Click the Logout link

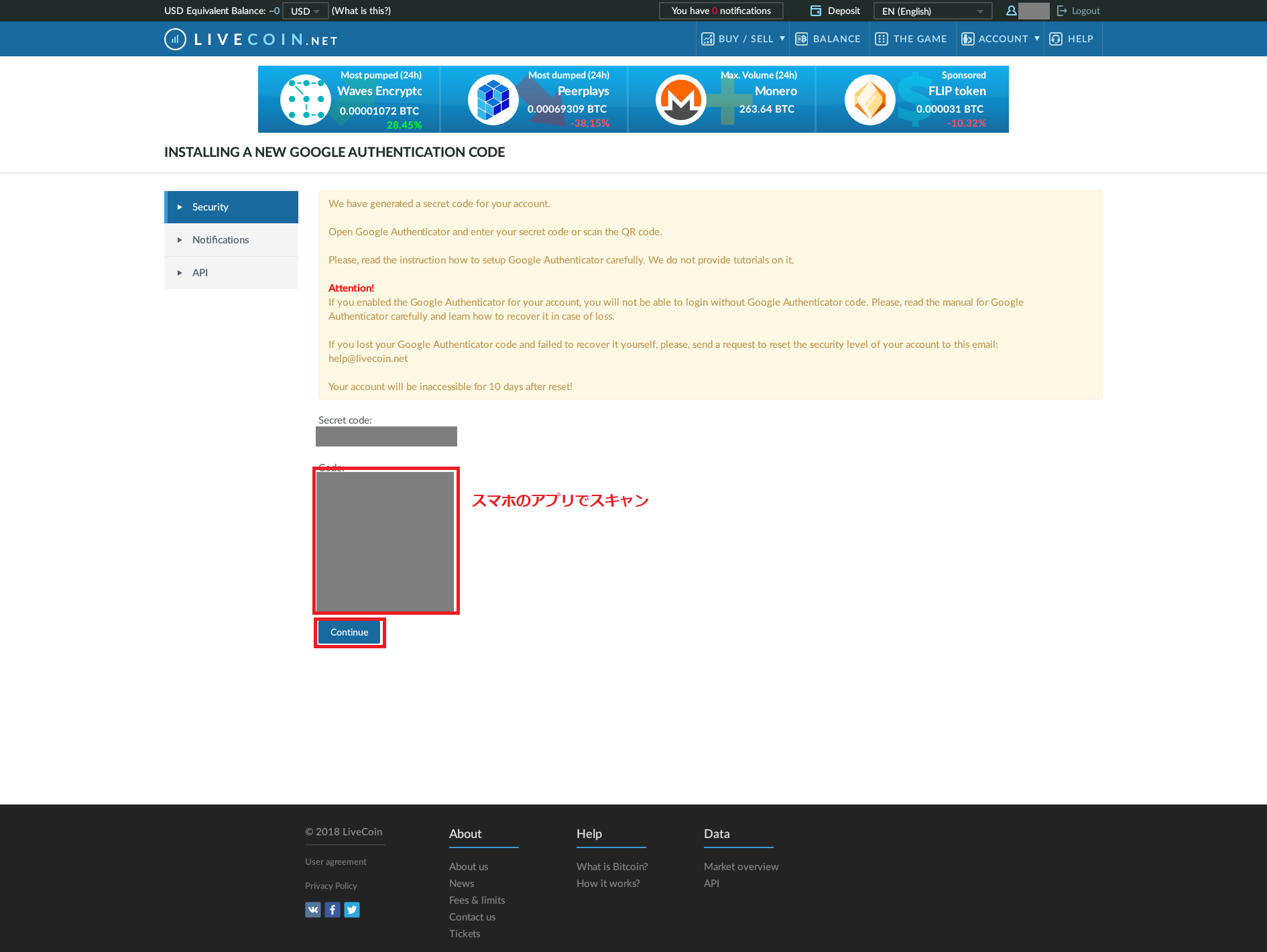1086,11
